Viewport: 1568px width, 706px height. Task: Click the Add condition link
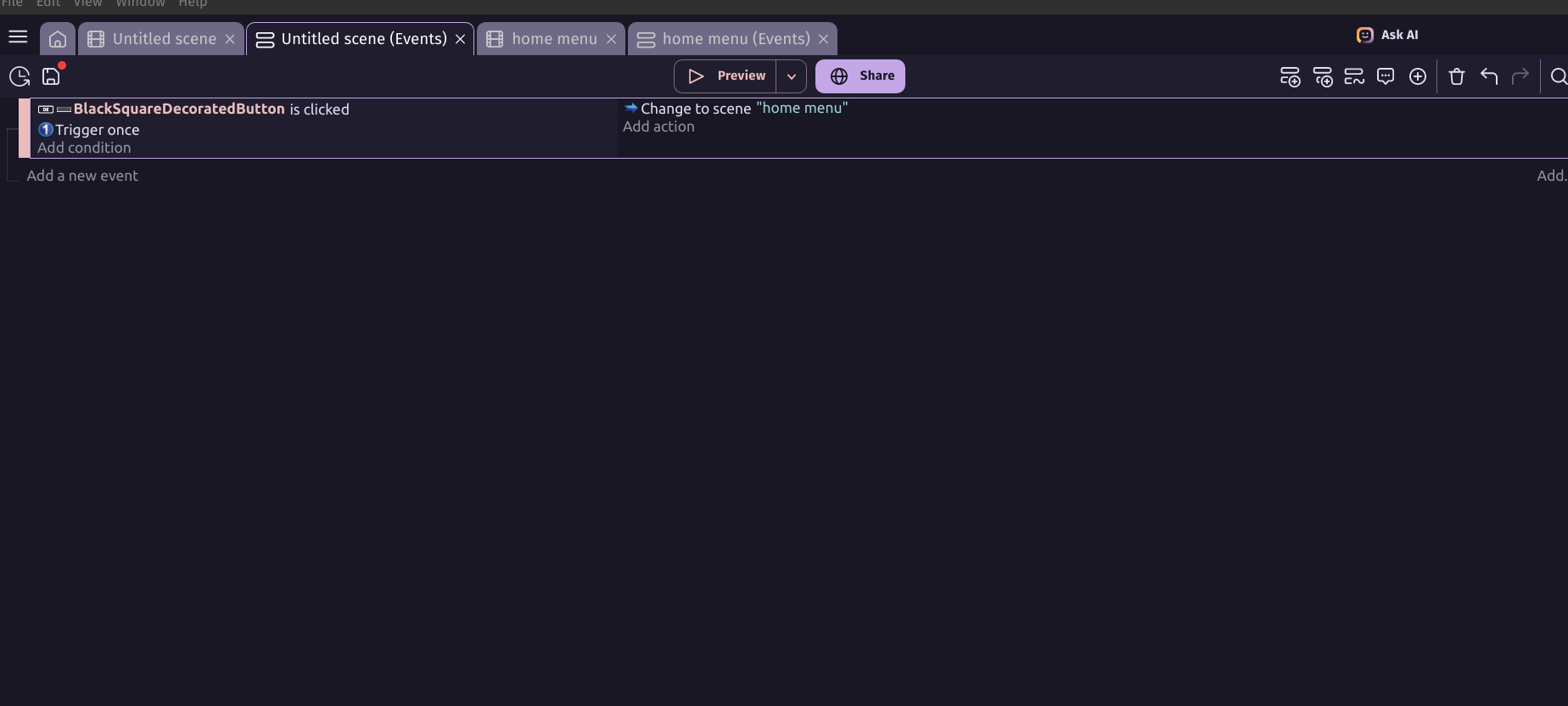tap(84, 148)
